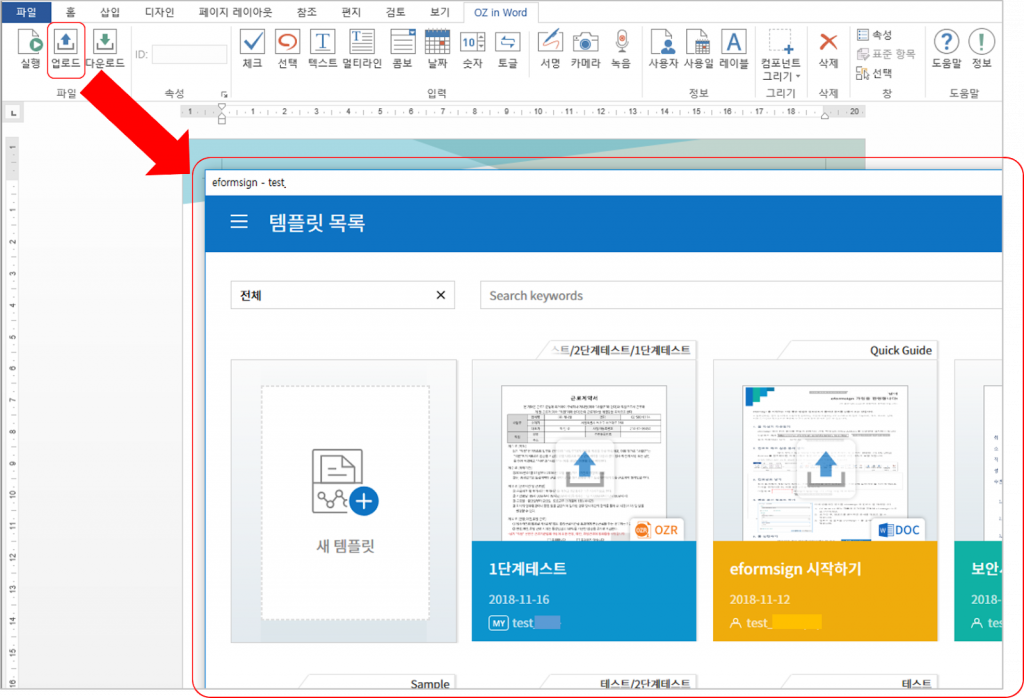Insert a 체크 checkbox component

point(252,49)
